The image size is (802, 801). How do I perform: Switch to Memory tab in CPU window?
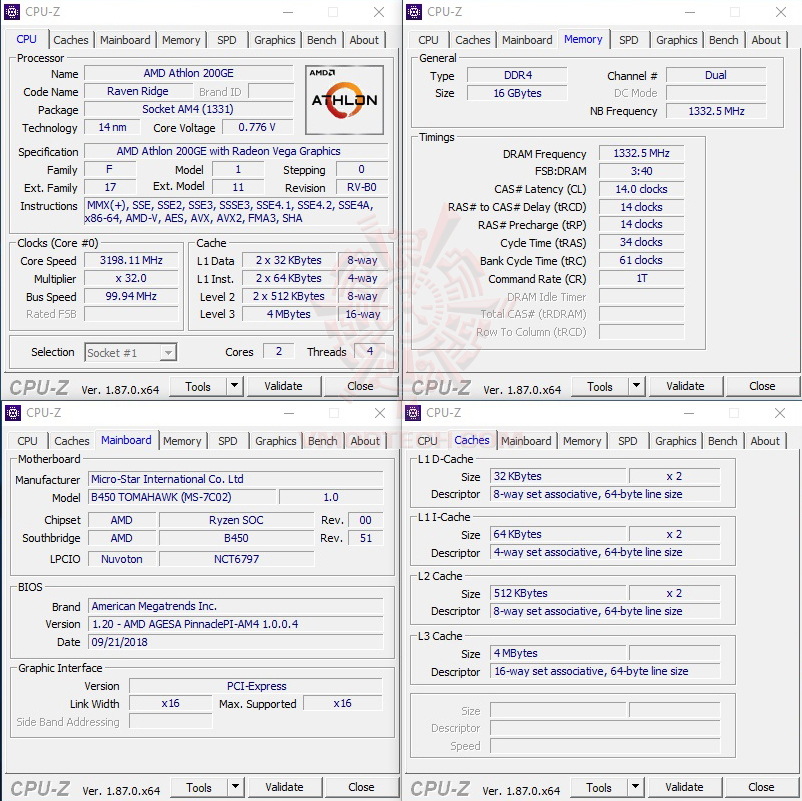(x=181, y=40)
